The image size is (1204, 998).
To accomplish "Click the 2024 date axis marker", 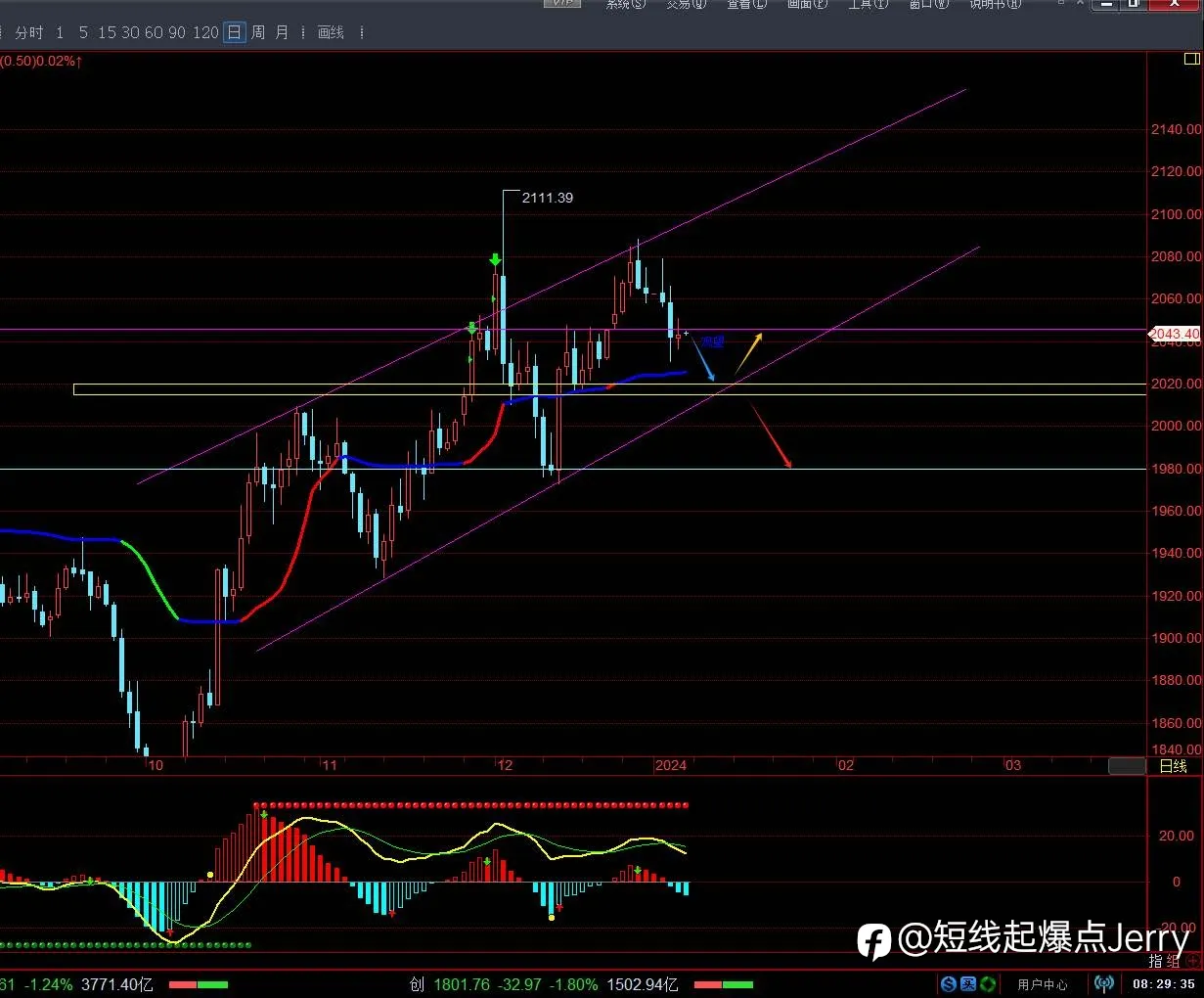I will tap(671, 765).
